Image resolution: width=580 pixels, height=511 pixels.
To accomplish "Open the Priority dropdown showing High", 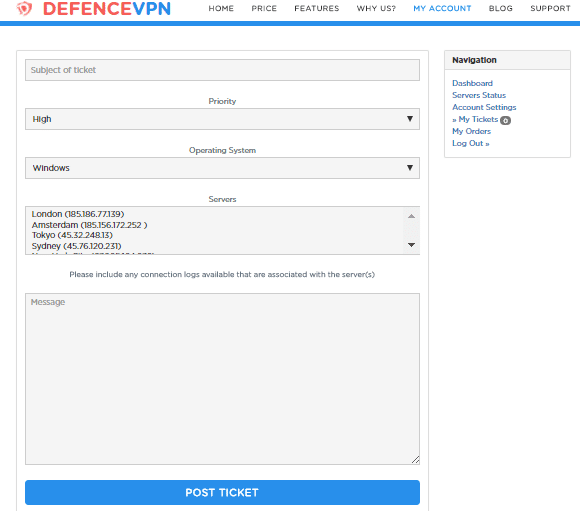I will [222, 119].
